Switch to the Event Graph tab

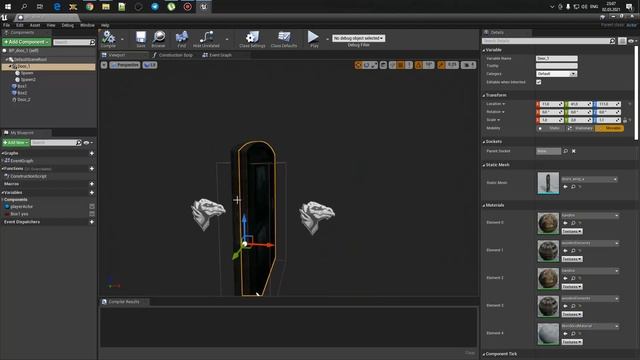tap(217, 55)
